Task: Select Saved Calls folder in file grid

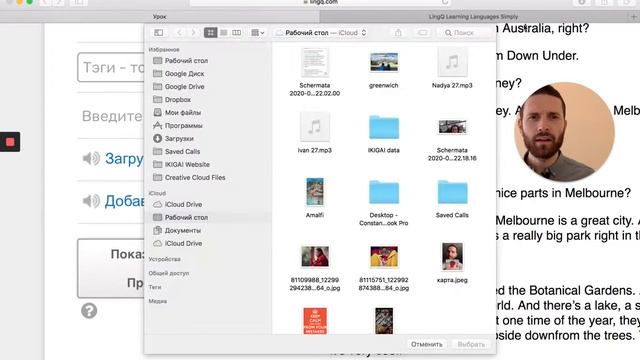Action: click(452, 198)
